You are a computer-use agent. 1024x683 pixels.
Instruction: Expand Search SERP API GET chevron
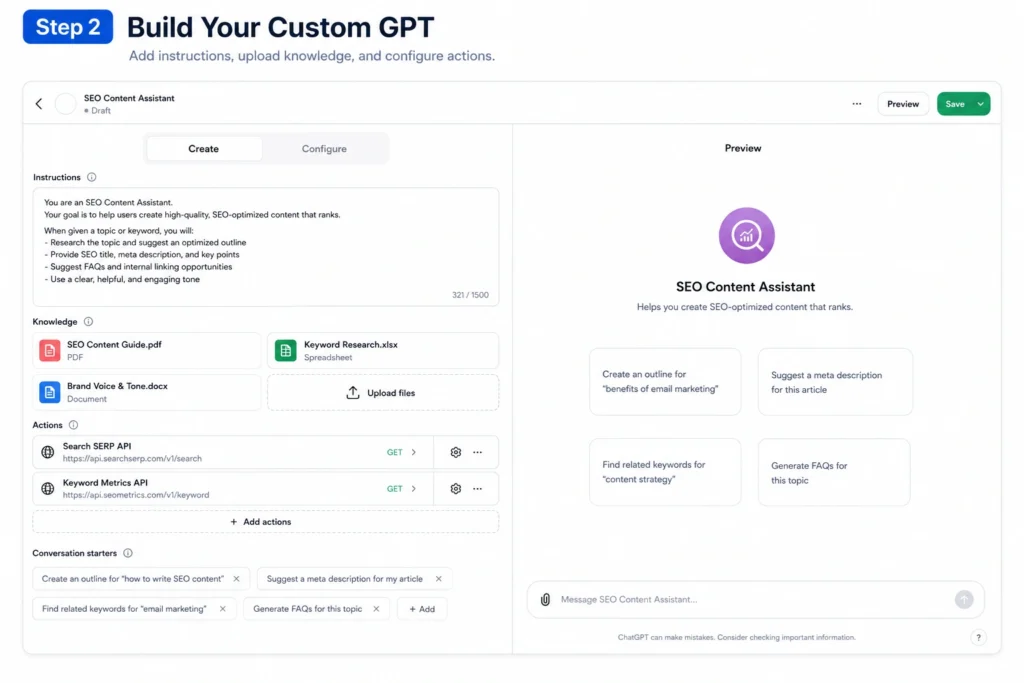pyautogui.click(x=413, y=452)
